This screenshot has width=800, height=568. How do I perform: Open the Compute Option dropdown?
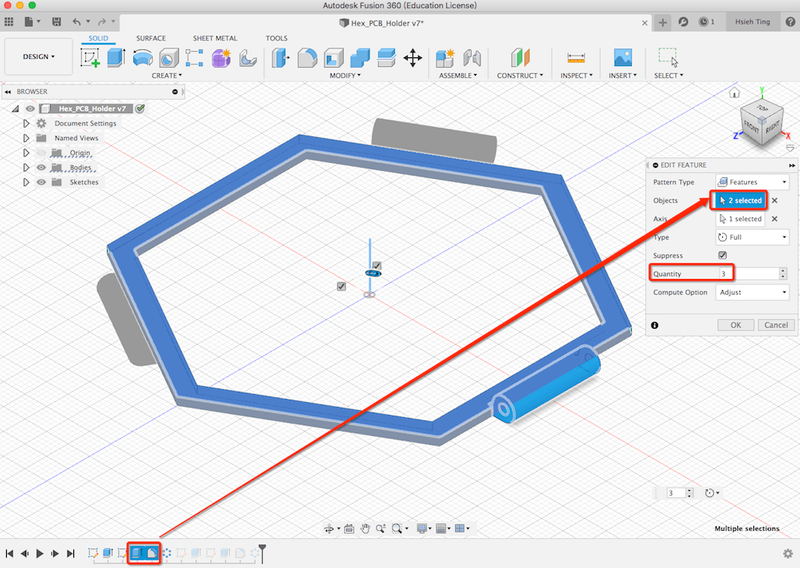(751, 292)
